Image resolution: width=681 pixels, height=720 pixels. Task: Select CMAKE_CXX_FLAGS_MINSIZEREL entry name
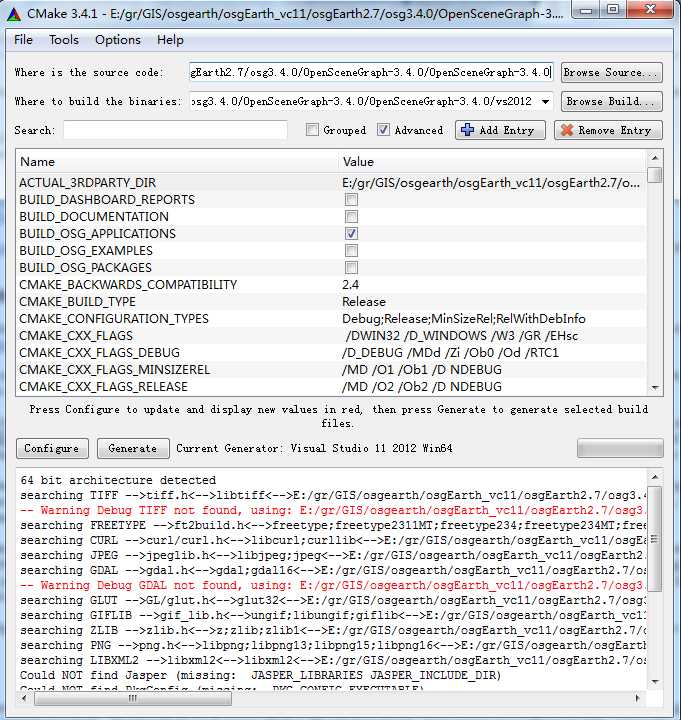(115, 370)
